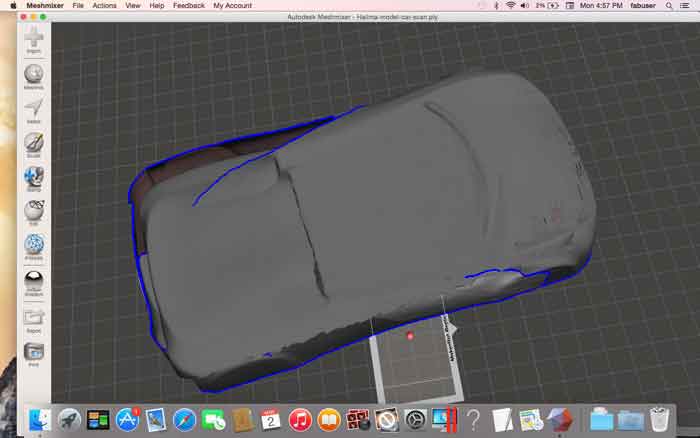Screen dimensions: 700x438
Task: Launch Safari compass icon in dock
Action: click(x=184, y=420)
